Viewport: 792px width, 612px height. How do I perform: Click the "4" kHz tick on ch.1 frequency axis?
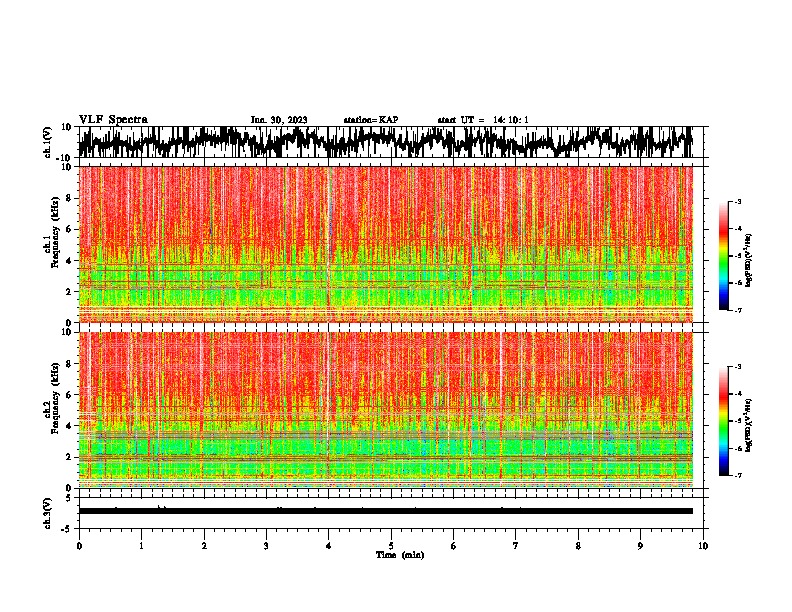coord(69,261)
